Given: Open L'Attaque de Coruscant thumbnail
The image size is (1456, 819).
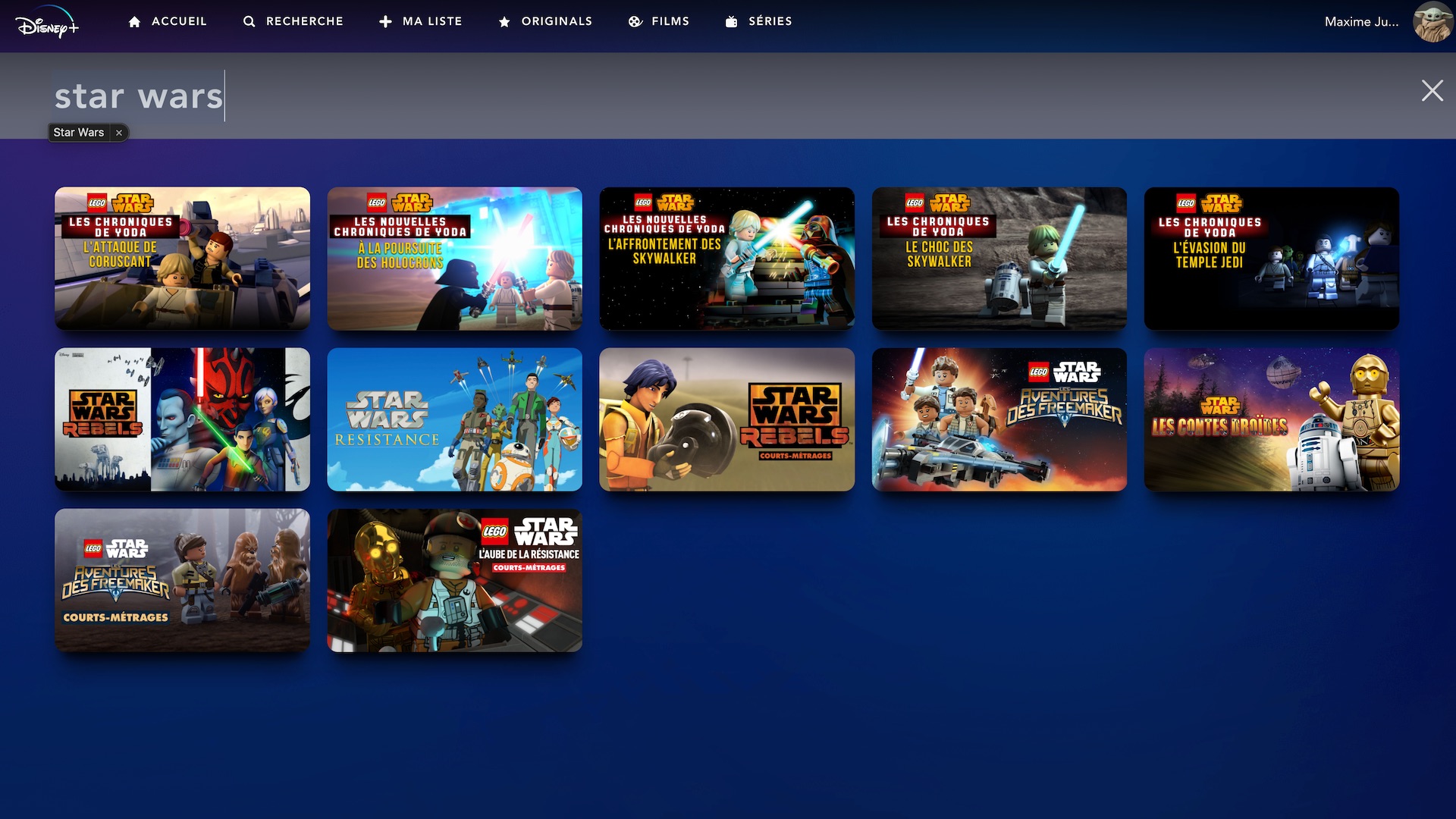Looking at the screenshot, I should point(182,259).
